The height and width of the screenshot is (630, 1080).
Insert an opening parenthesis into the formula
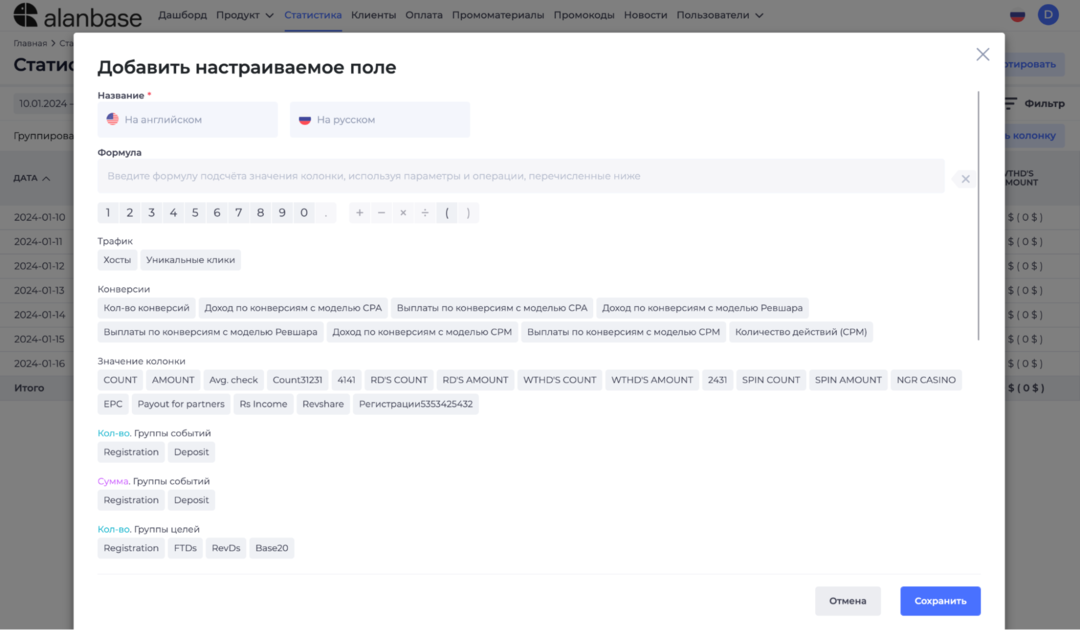pyautogui.click(x=447, y=212)
